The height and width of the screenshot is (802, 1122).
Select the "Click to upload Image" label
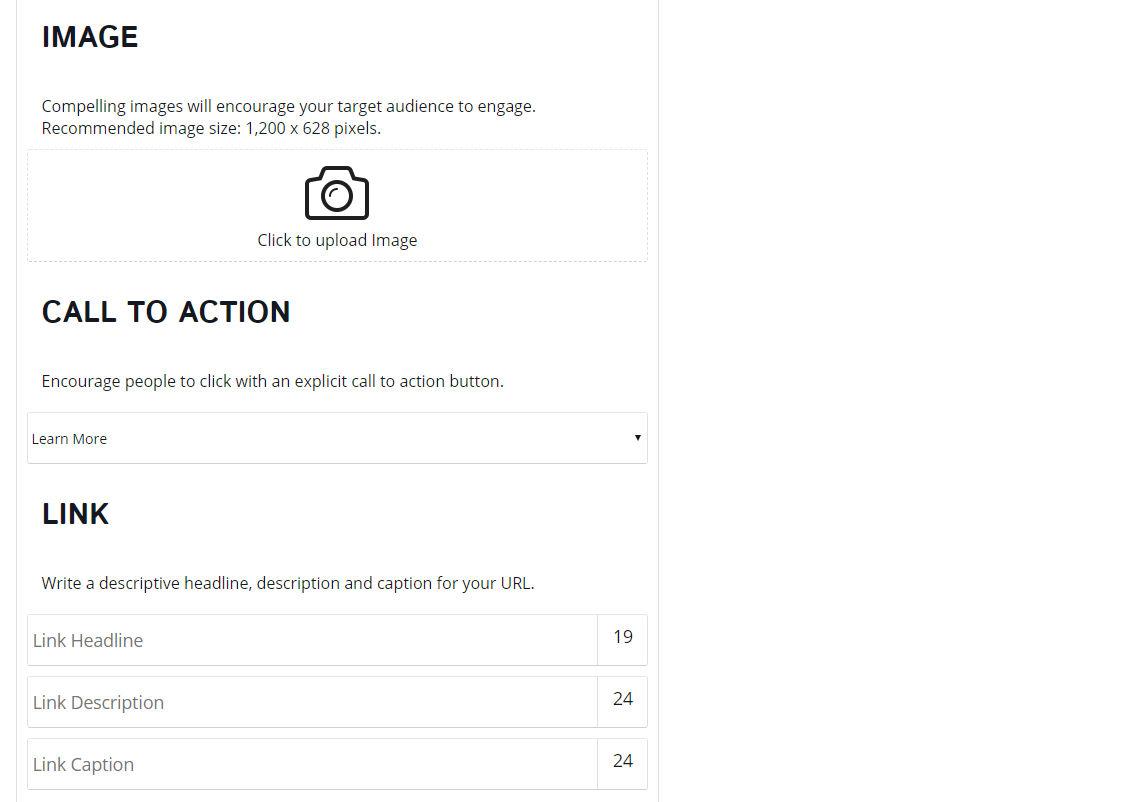(x=337, y=240)
